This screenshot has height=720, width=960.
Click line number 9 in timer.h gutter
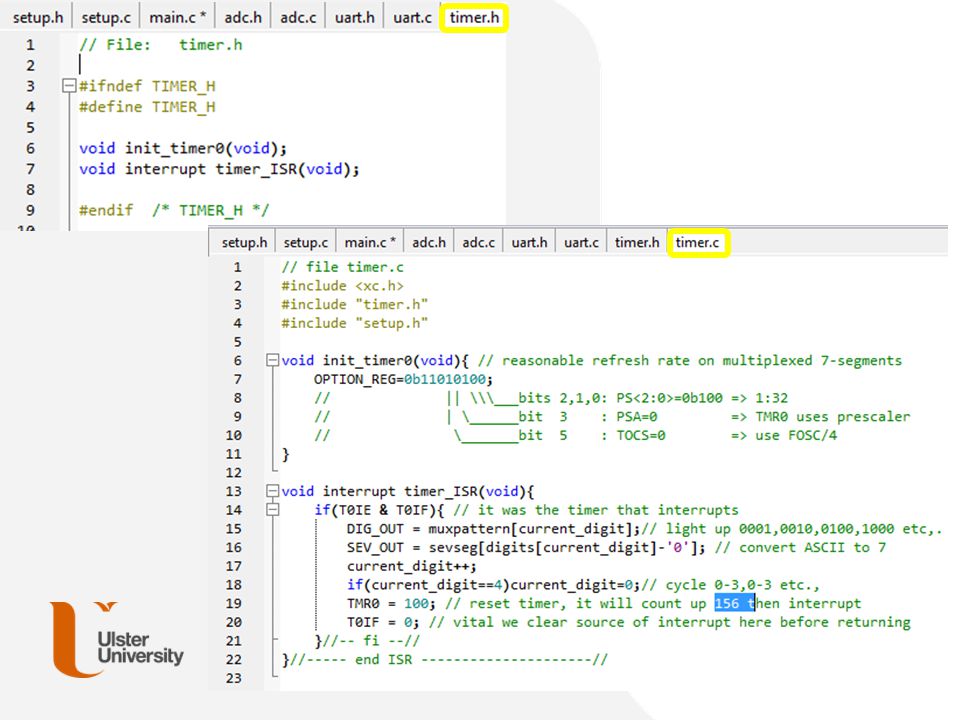coord(30,210)
